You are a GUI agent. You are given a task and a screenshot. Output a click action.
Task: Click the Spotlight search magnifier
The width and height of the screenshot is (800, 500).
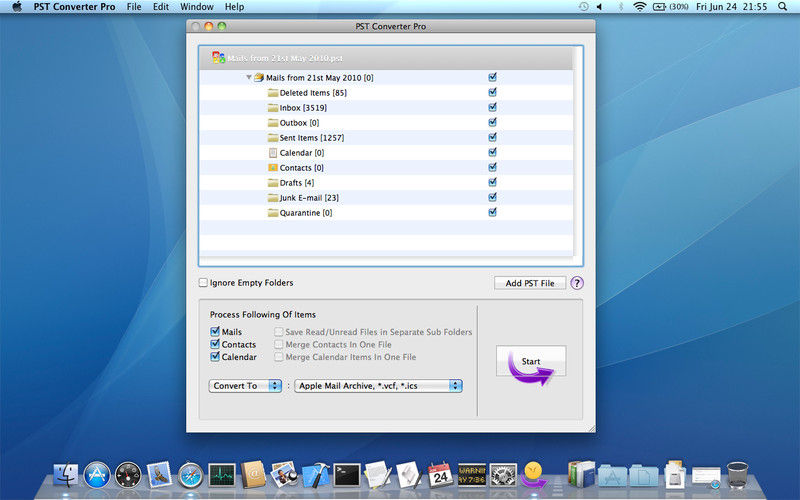coord(783,7)
